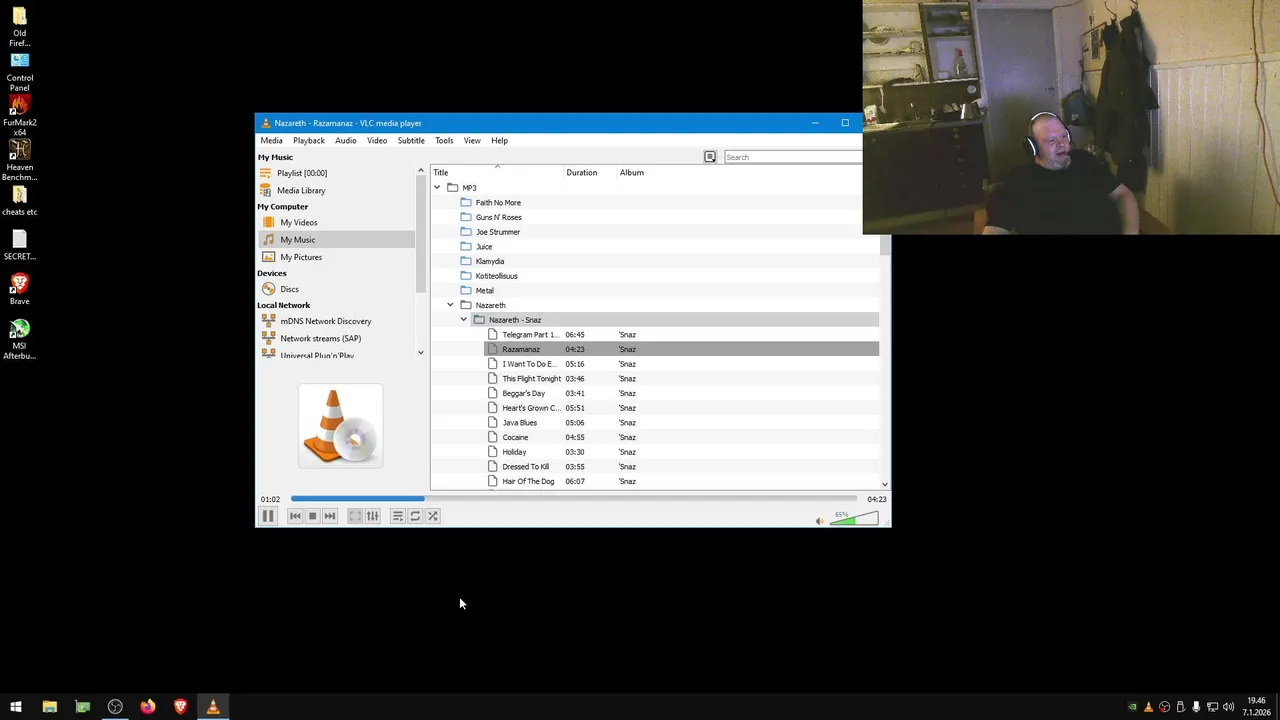The height and width of the screenshot is (720, 1280).
Task: Skip to next track button
Action: [x=330, y=516]
